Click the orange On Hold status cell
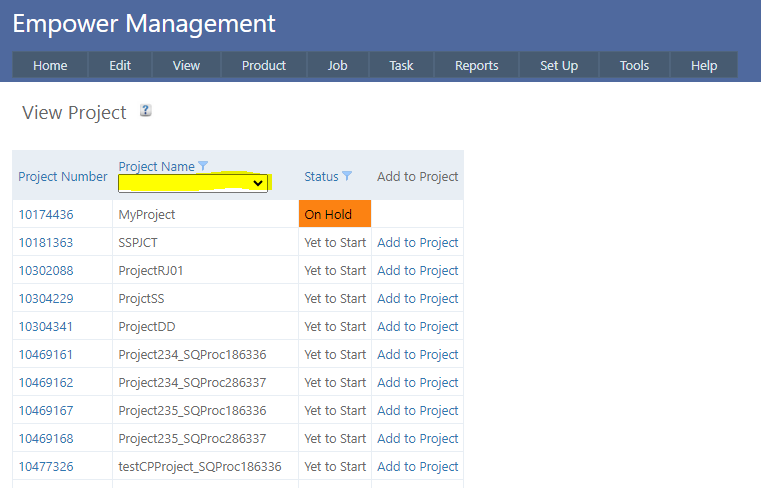Image resolution: width=761 pixels, height=488 pixels. (x=334, y=214)
